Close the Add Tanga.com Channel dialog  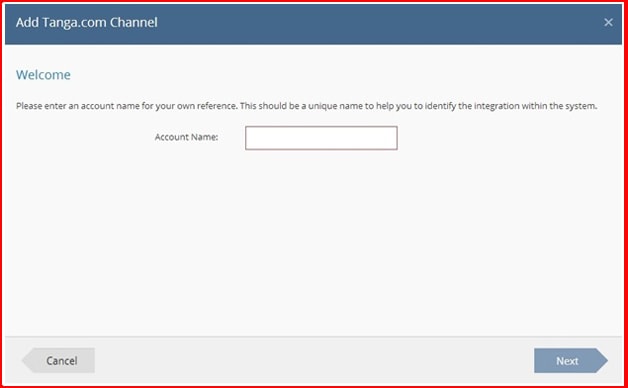pyautogui.click(x=608, y=22)
